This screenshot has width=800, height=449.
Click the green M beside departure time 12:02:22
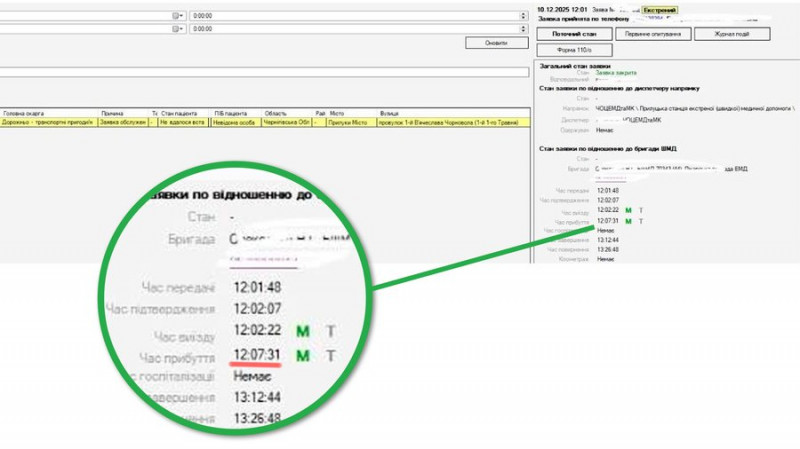(x=628, y=210)
